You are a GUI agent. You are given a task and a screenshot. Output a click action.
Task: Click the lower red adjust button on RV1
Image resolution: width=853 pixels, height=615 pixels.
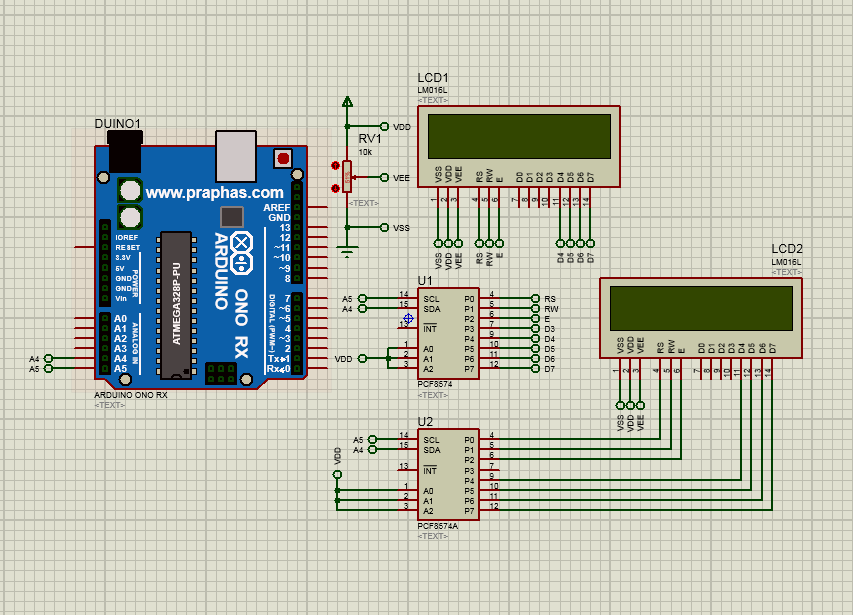335,188
